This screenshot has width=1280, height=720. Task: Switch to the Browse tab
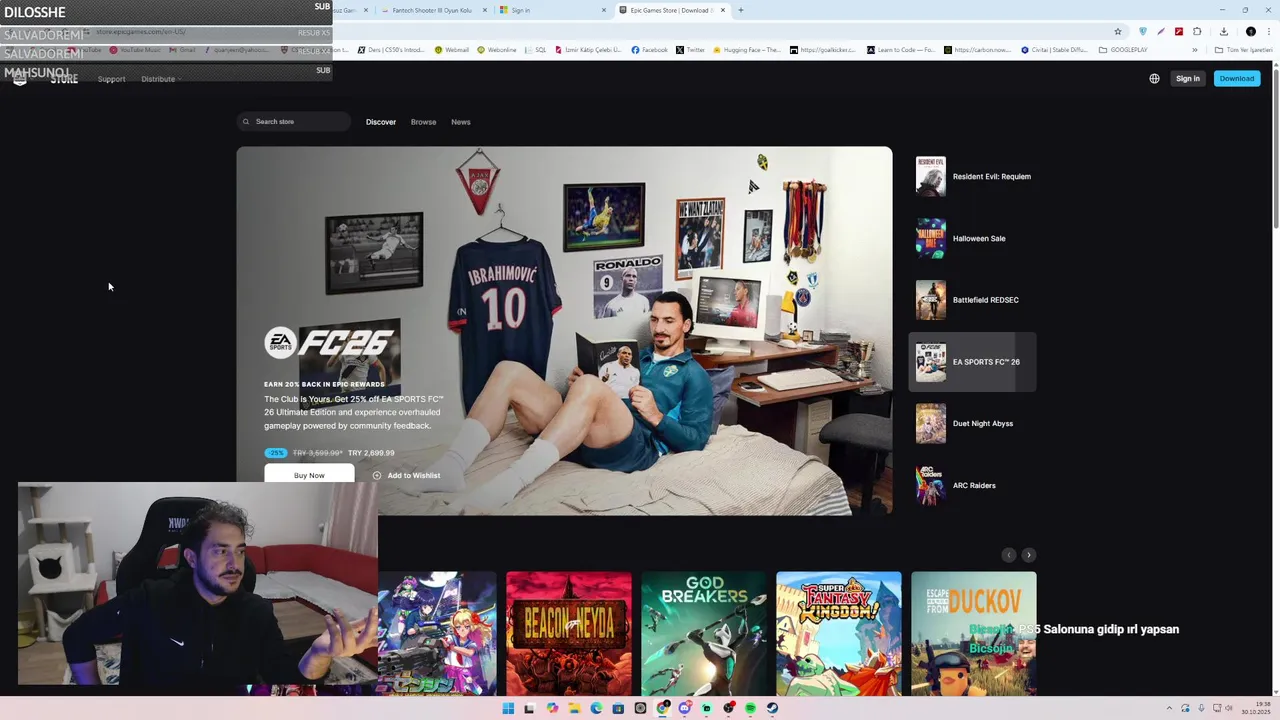click(x=423, y=122)
